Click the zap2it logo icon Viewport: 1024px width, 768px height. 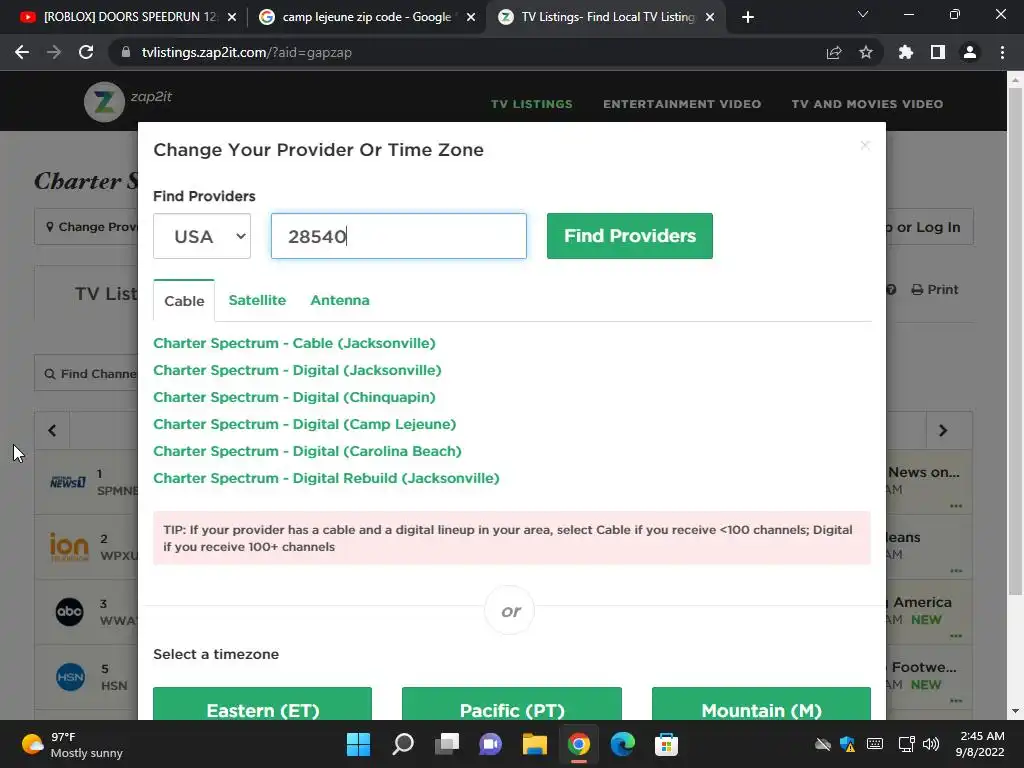[104, 101]
